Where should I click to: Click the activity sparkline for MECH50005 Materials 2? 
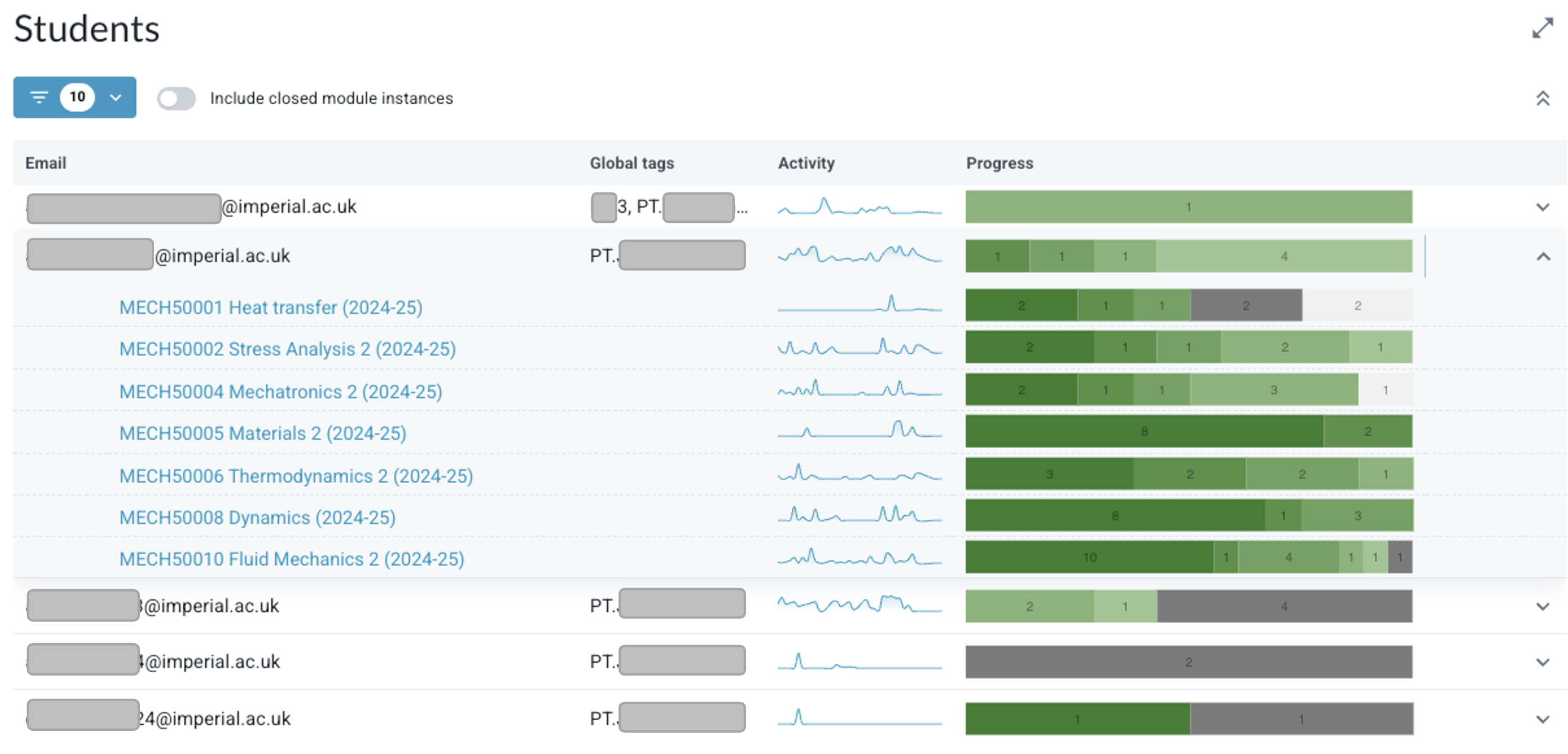[859, 432]
